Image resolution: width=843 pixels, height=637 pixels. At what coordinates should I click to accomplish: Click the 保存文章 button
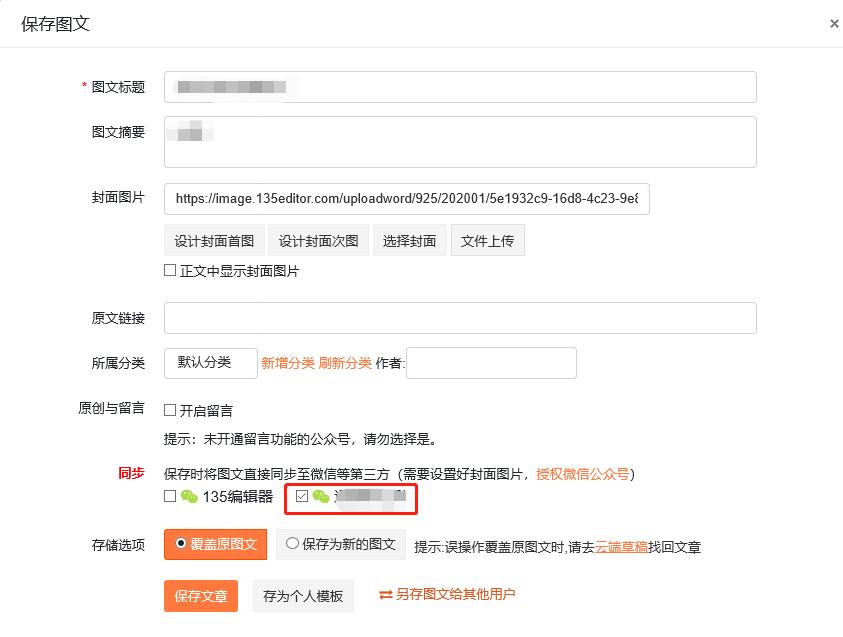coord(200,596)
